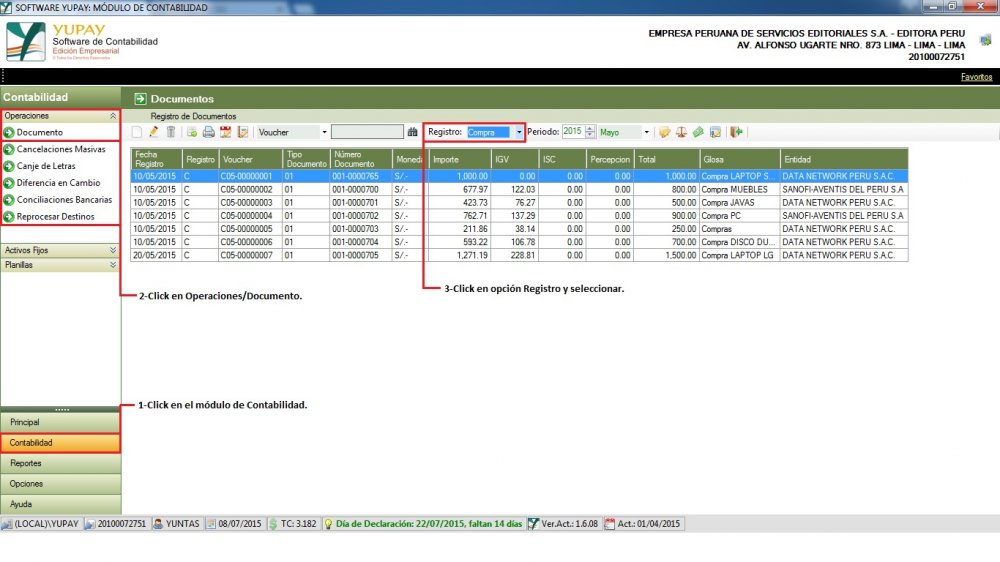This screenshot has width=1000, height=562.
Task: Collapse the Operaciones section
Action: pos(113,116)
